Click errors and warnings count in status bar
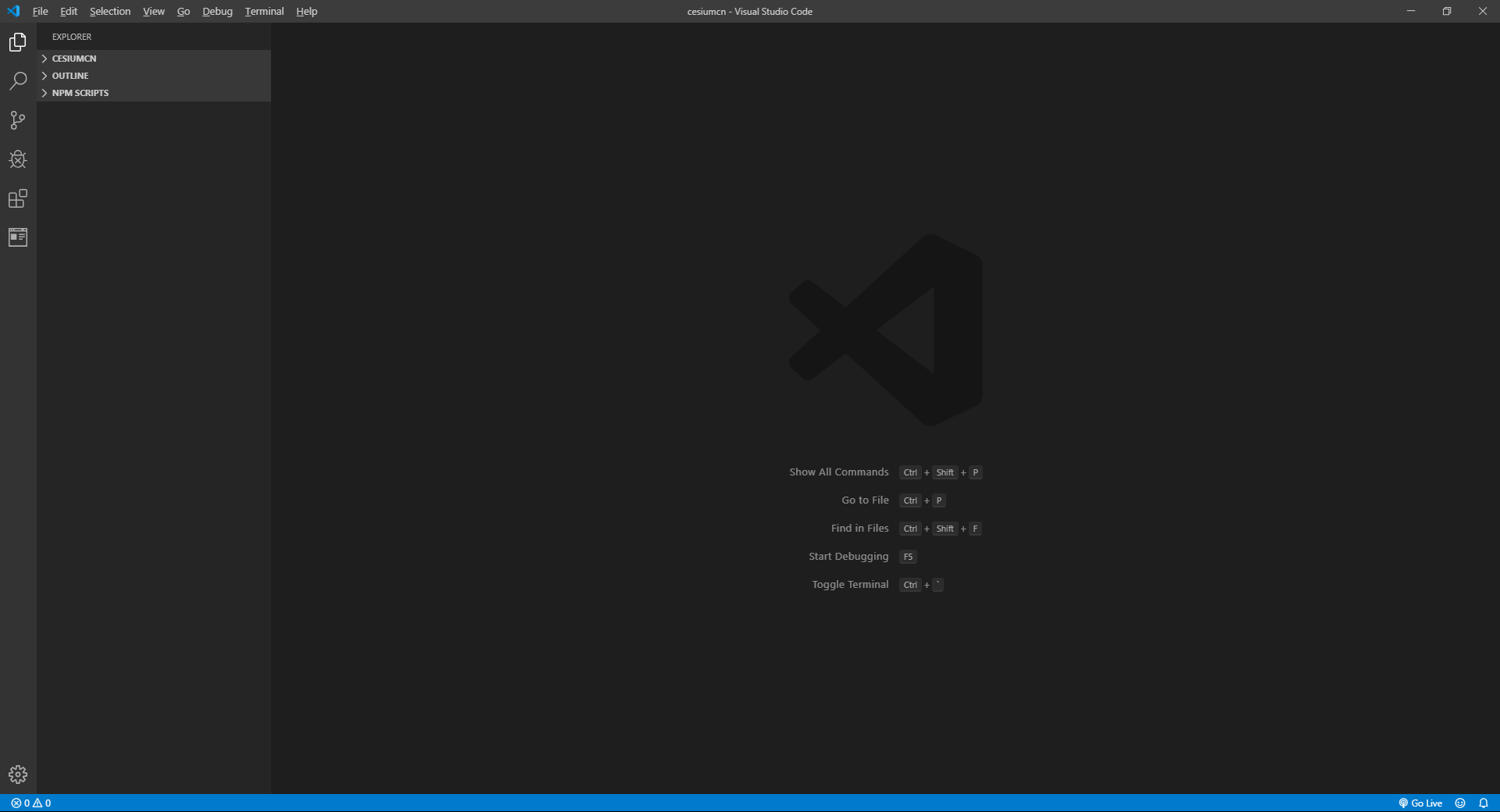This screenshot has height=812, width=1500. pos(31,803)
